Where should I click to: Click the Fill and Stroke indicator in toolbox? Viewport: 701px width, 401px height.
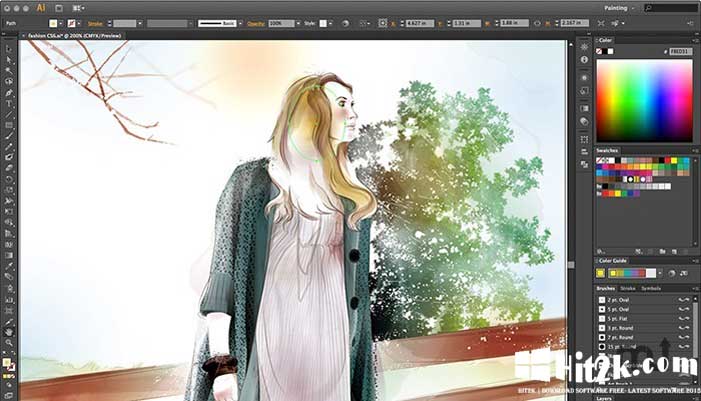[8, 364]
